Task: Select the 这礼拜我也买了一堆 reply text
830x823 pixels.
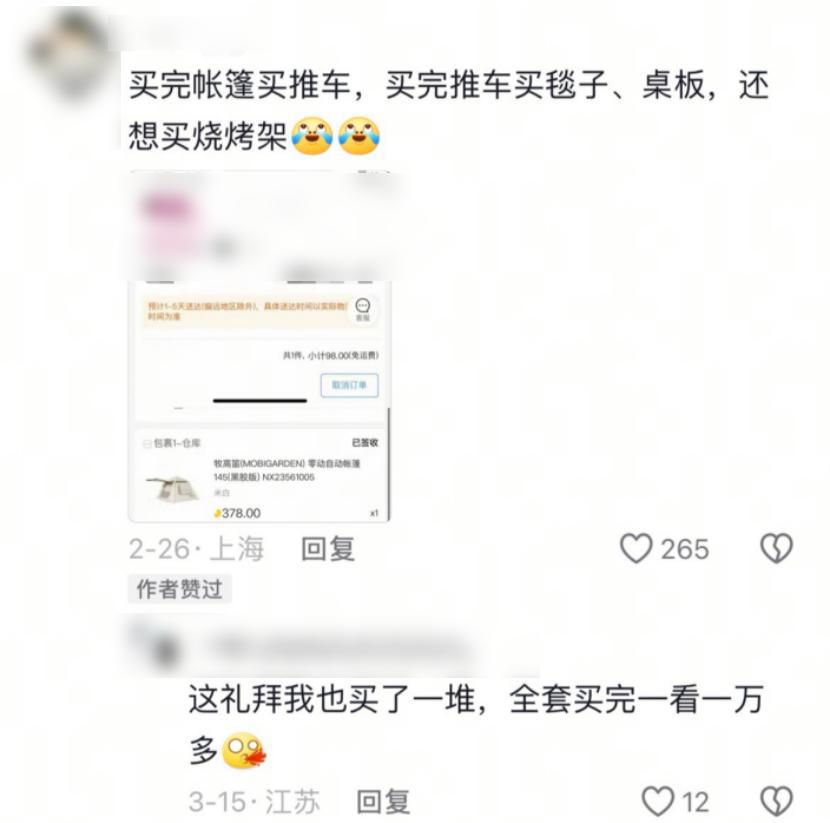Action: click(x=475, y=724)
